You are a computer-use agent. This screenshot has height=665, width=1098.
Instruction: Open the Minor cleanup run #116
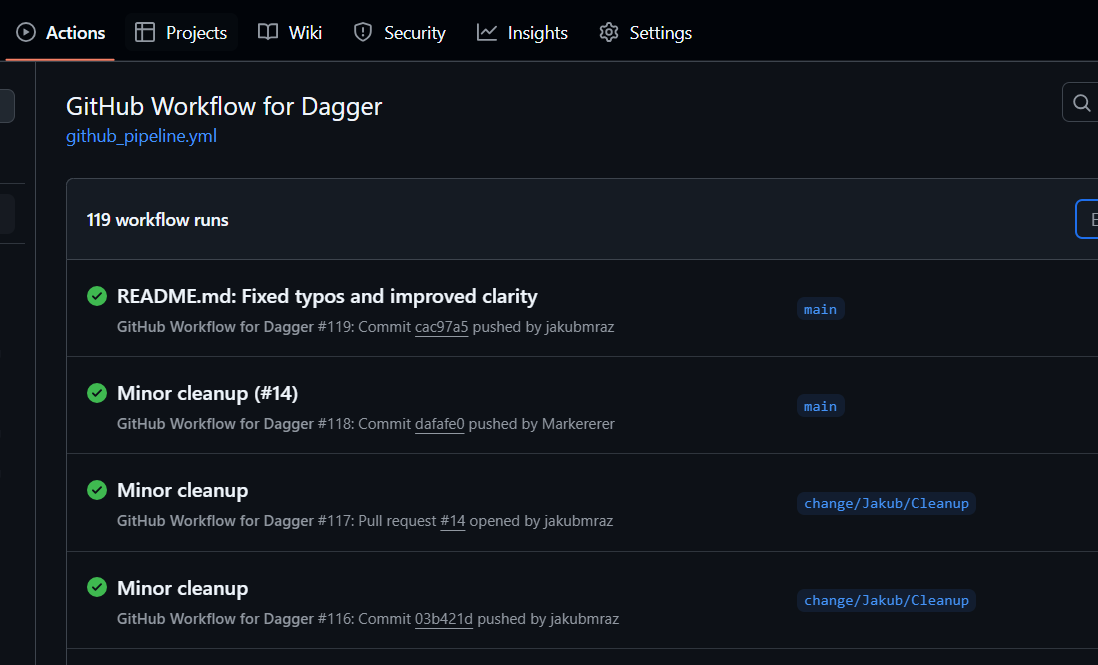[183, 588]
